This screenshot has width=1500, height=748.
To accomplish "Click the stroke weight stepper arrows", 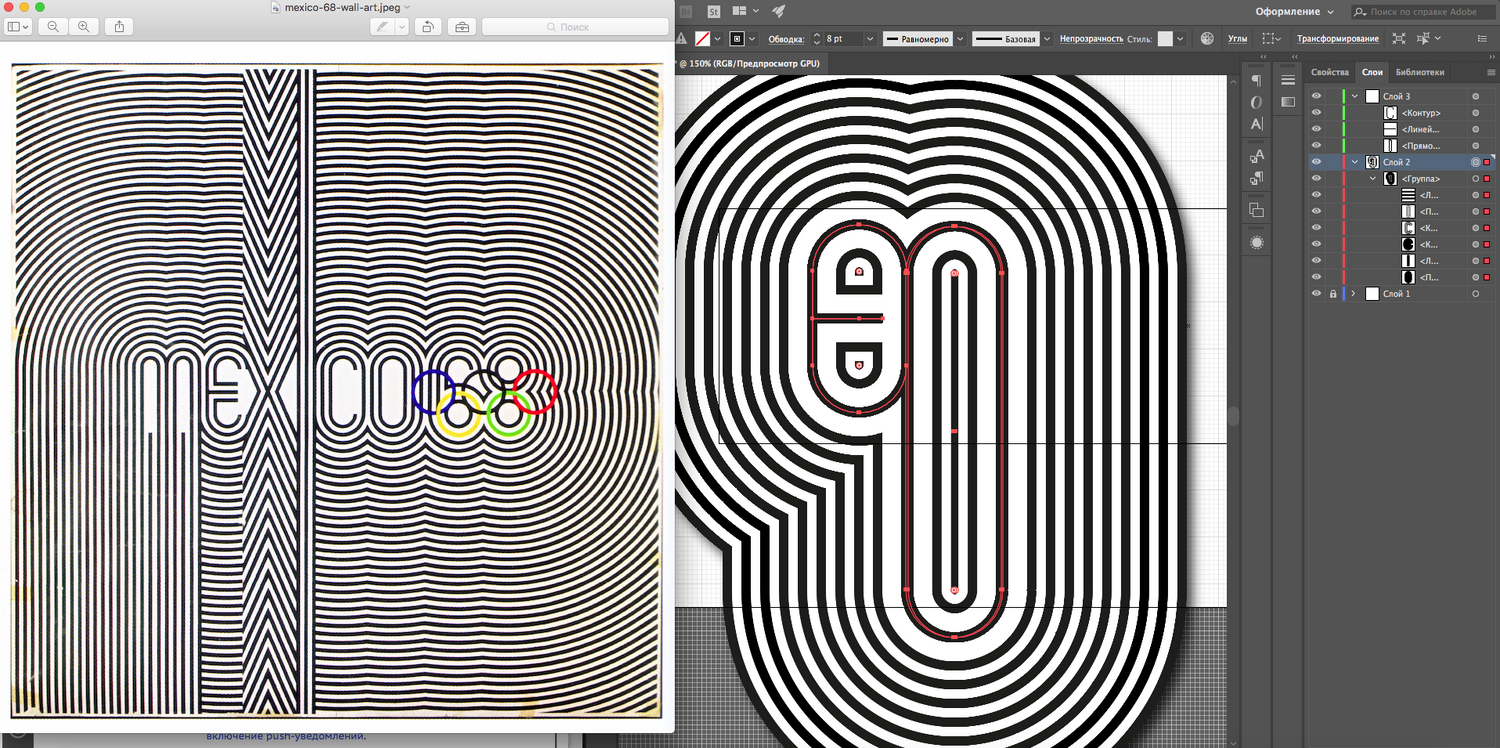I will coord(816,39).
